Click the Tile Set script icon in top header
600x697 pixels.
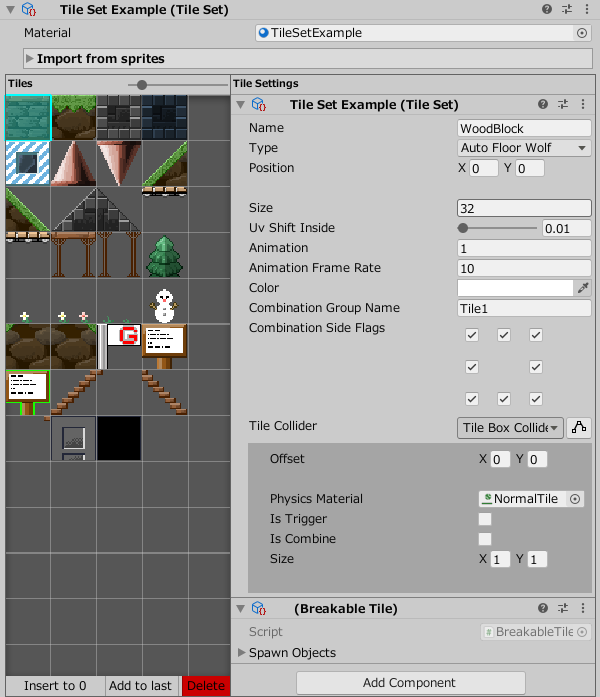[29, 9]
